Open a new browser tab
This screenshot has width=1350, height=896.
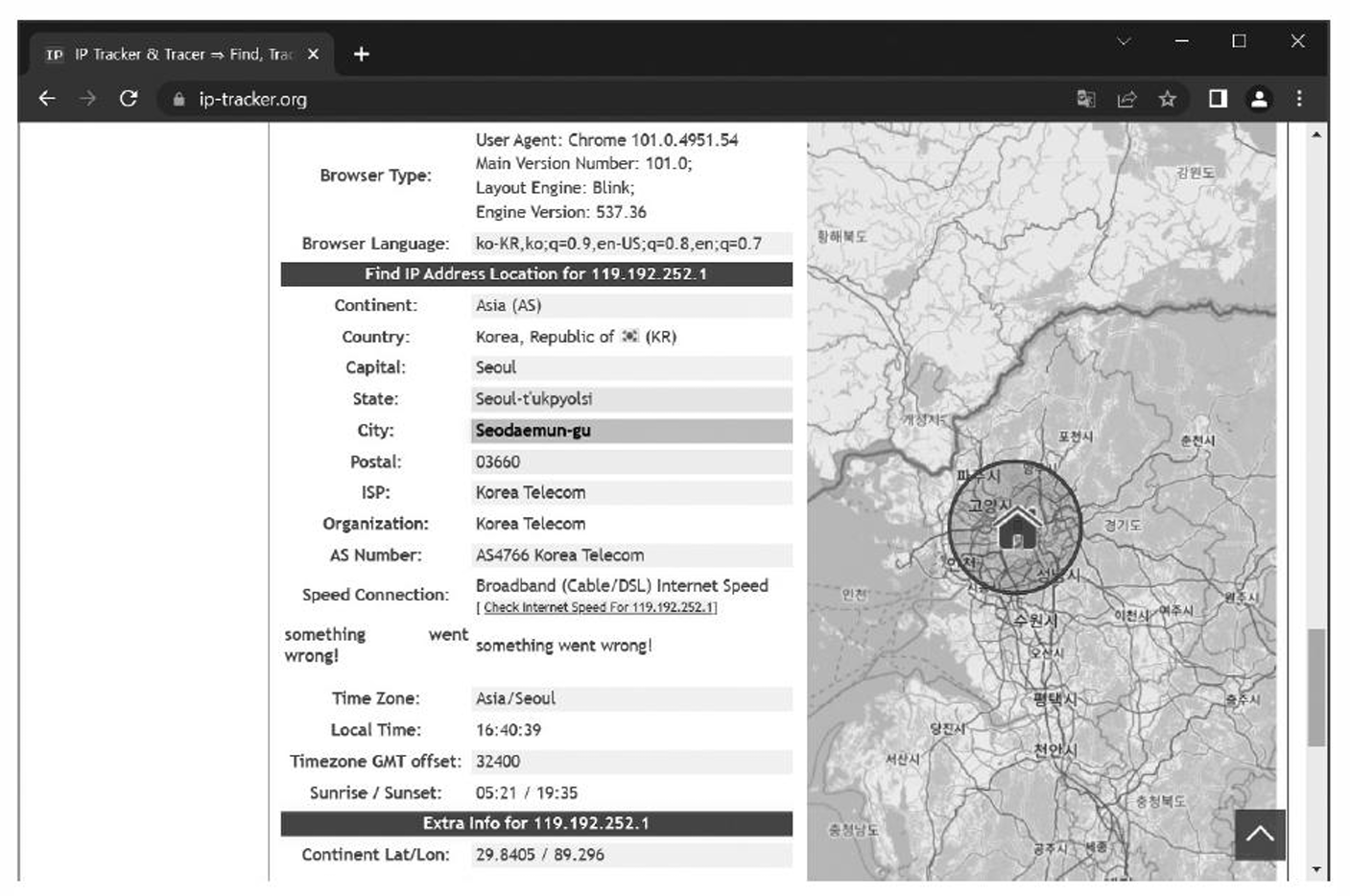362,55
